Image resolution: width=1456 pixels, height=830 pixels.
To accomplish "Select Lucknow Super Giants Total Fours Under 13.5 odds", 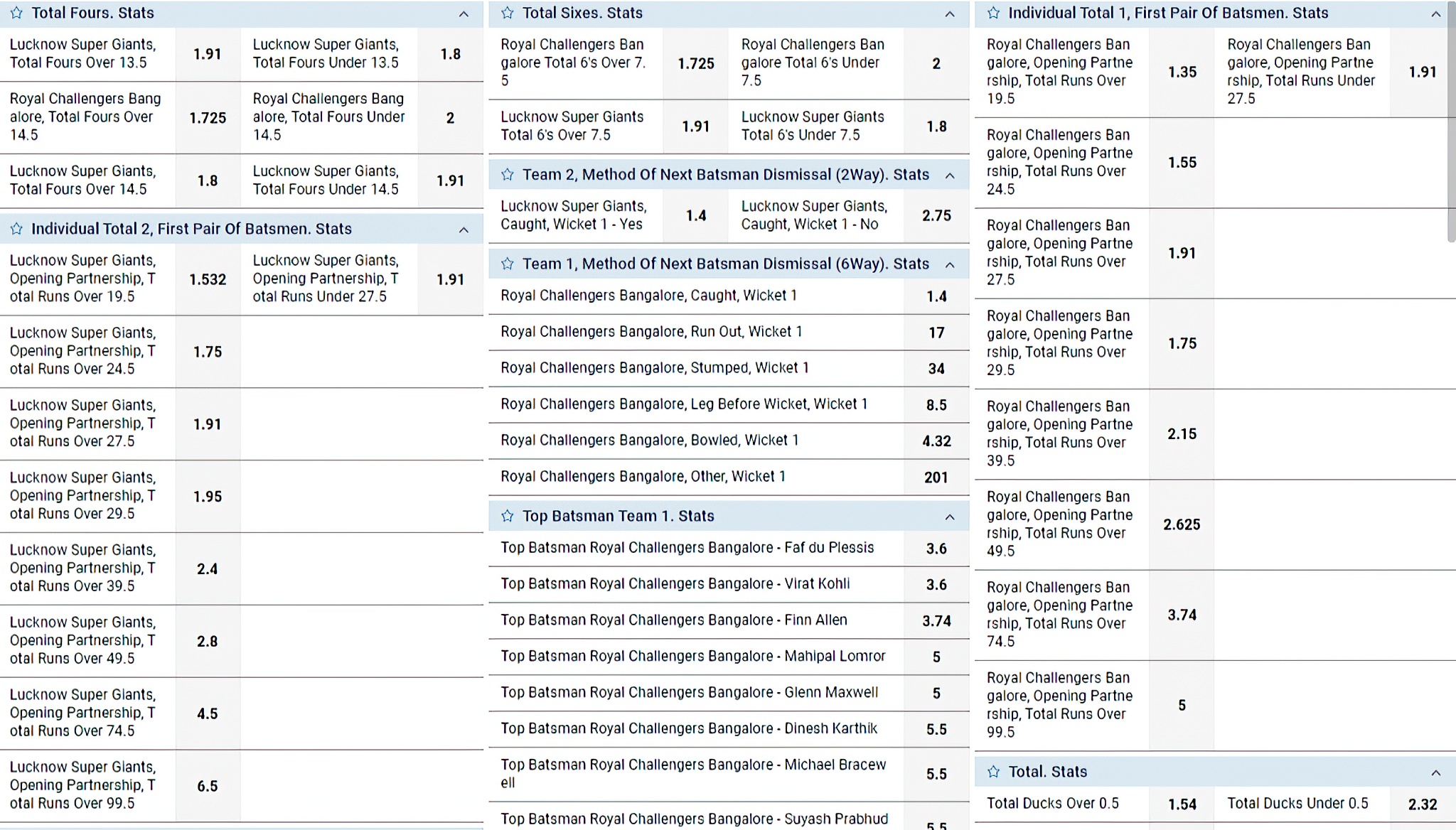I will pos(451,54).
